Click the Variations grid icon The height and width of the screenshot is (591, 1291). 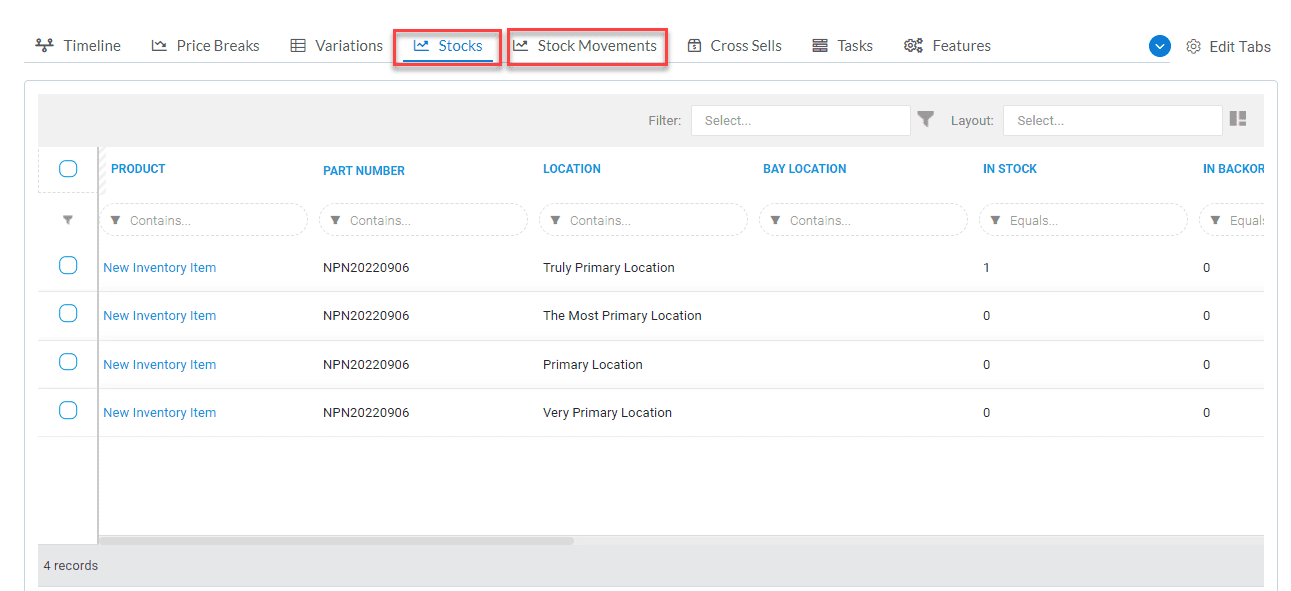click(x=297, y=45)
